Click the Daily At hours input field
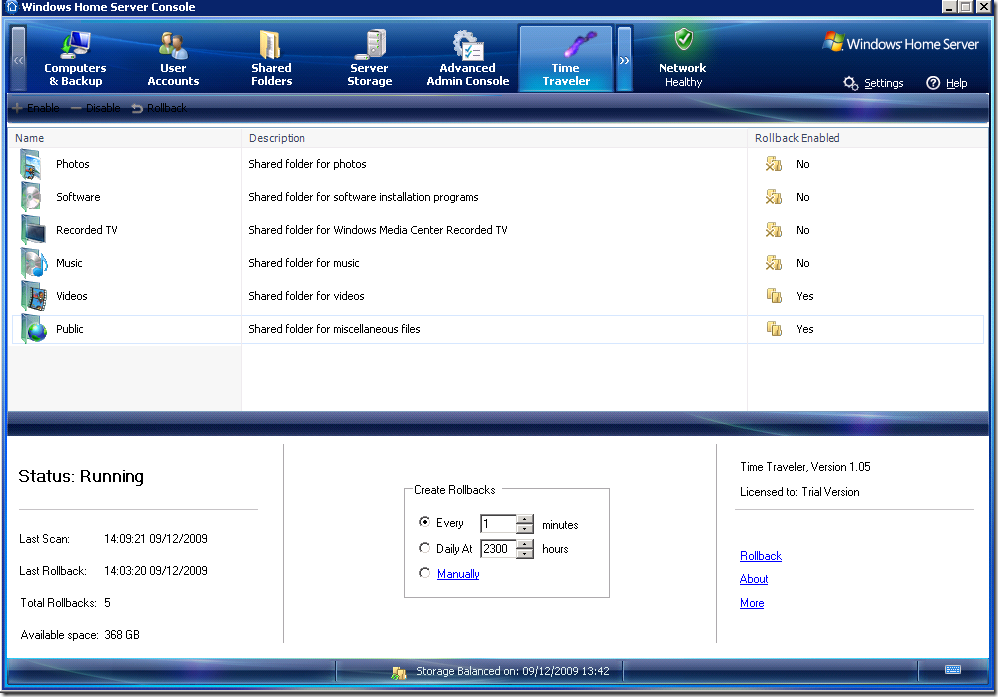Image resolution: width=998 pixels, height=697 pixels. tap(498, 549)
